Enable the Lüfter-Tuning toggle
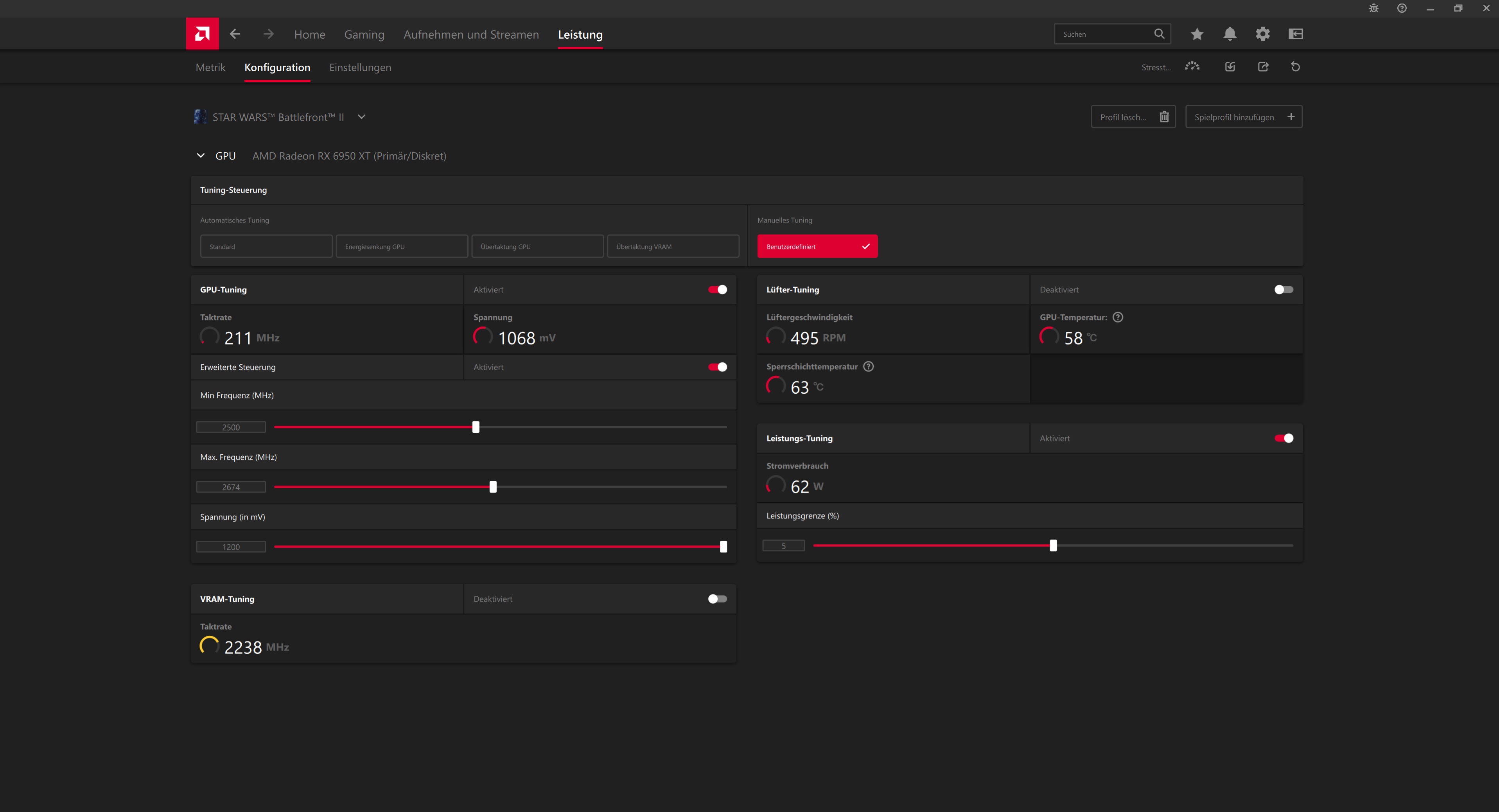The image size is (1499, 812). (x=1283, y=290)
